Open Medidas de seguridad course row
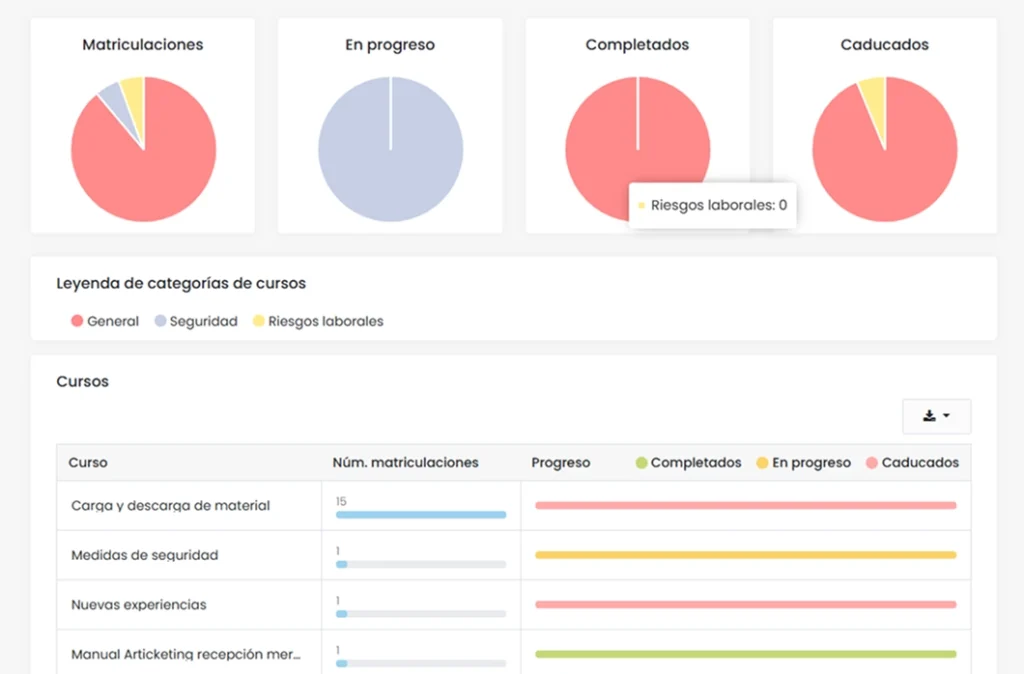The width and height of the screenshot is (1024, 674). point(144,555)
